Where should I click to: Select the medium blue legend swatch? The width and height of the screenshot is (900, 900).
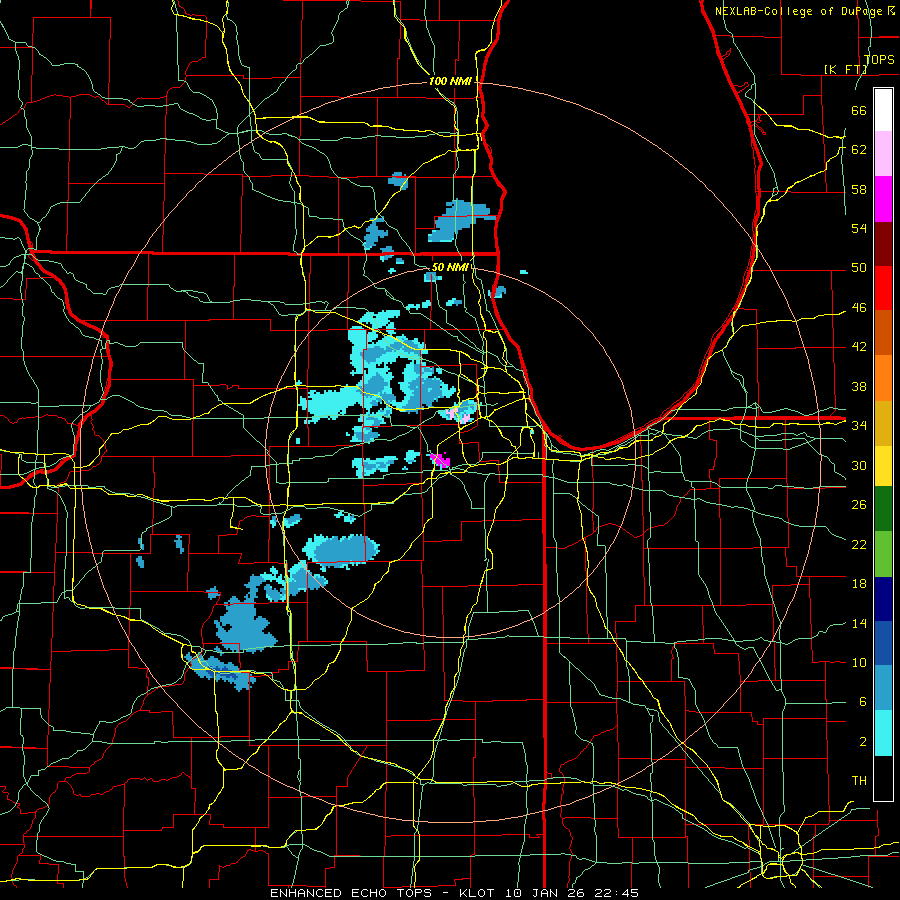[883, 643]
